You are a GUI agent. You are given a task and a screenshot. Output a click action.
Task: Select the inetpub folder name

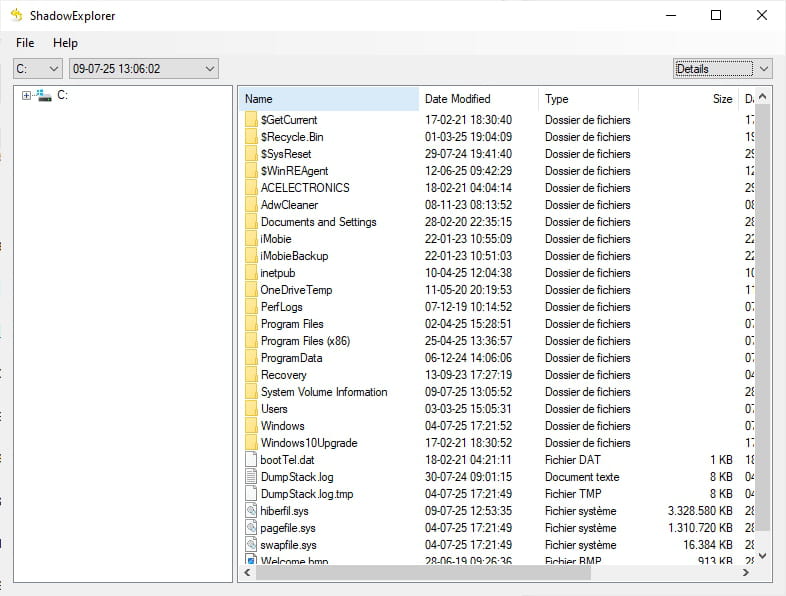click(x=278, y=273)
